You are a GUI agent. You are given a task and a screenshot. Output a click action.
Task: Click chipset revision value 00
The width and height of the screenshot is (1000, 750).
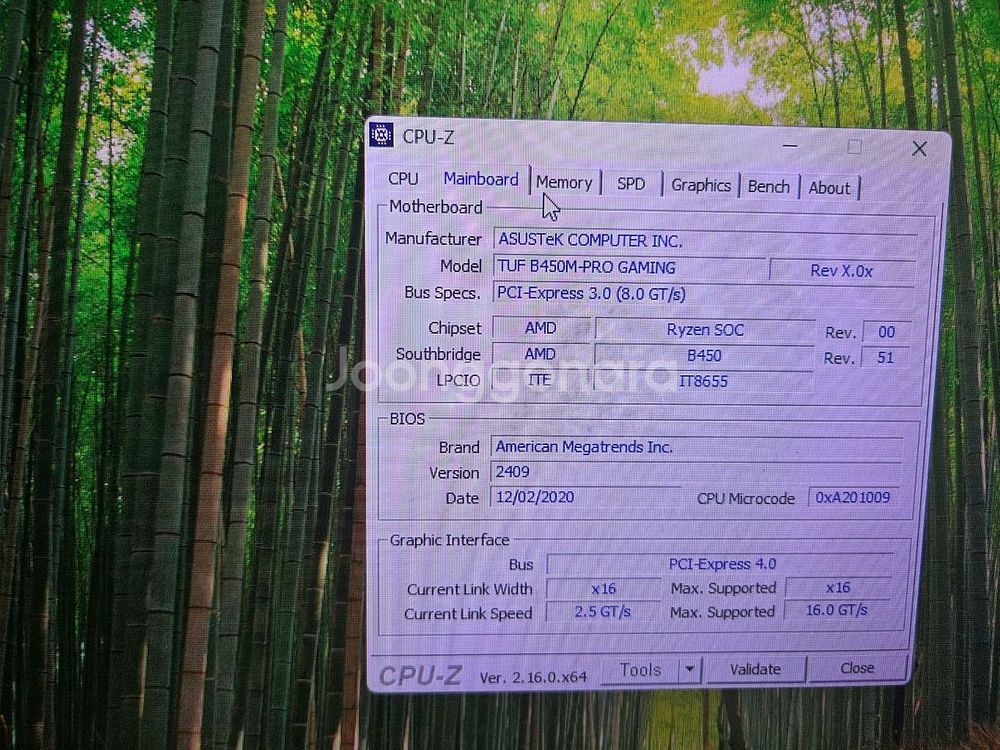pos(886,332)
